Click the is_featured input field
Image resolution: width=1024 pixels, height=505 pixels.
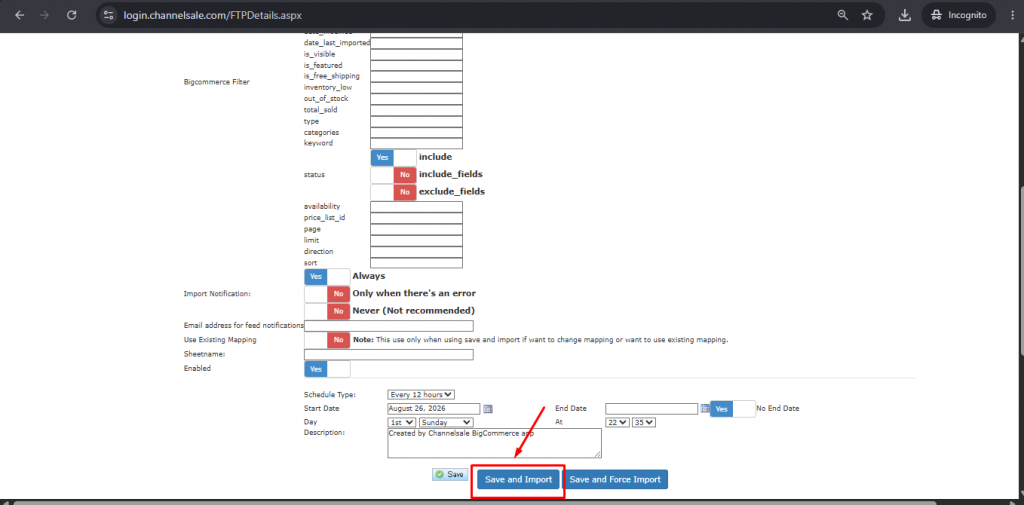(417, 65)
